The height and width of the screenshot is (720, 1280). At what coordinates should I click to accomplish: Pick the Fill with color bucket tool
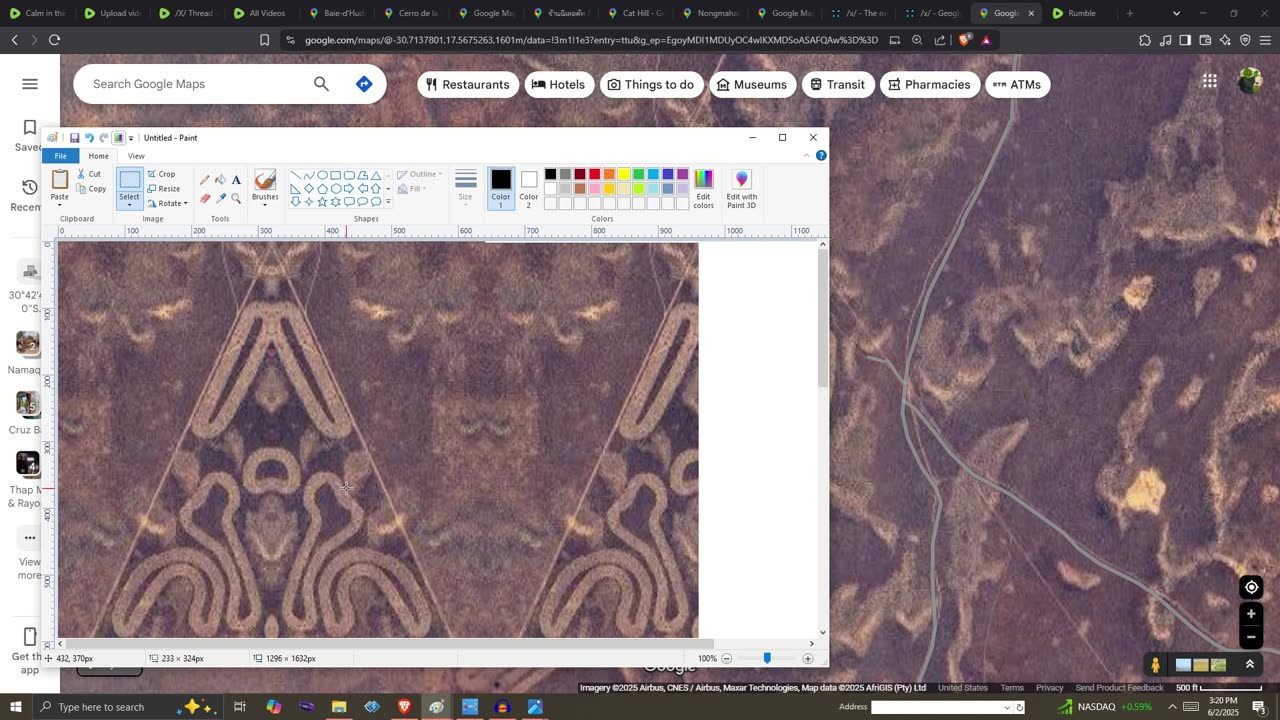click(x=221, y=180)
